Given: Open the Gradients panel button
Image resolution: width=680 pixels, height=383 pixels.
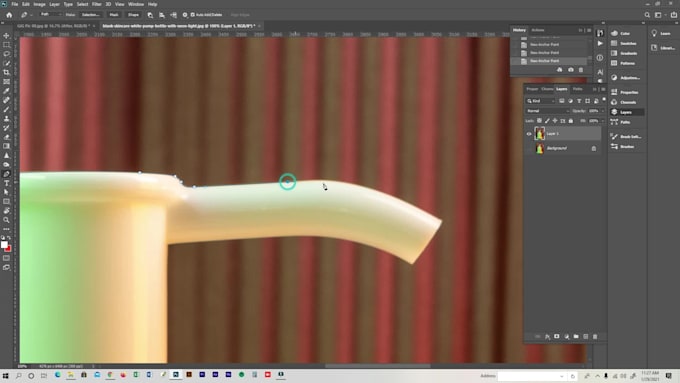Looking at the screenshot, I should [x=624, y=53].
